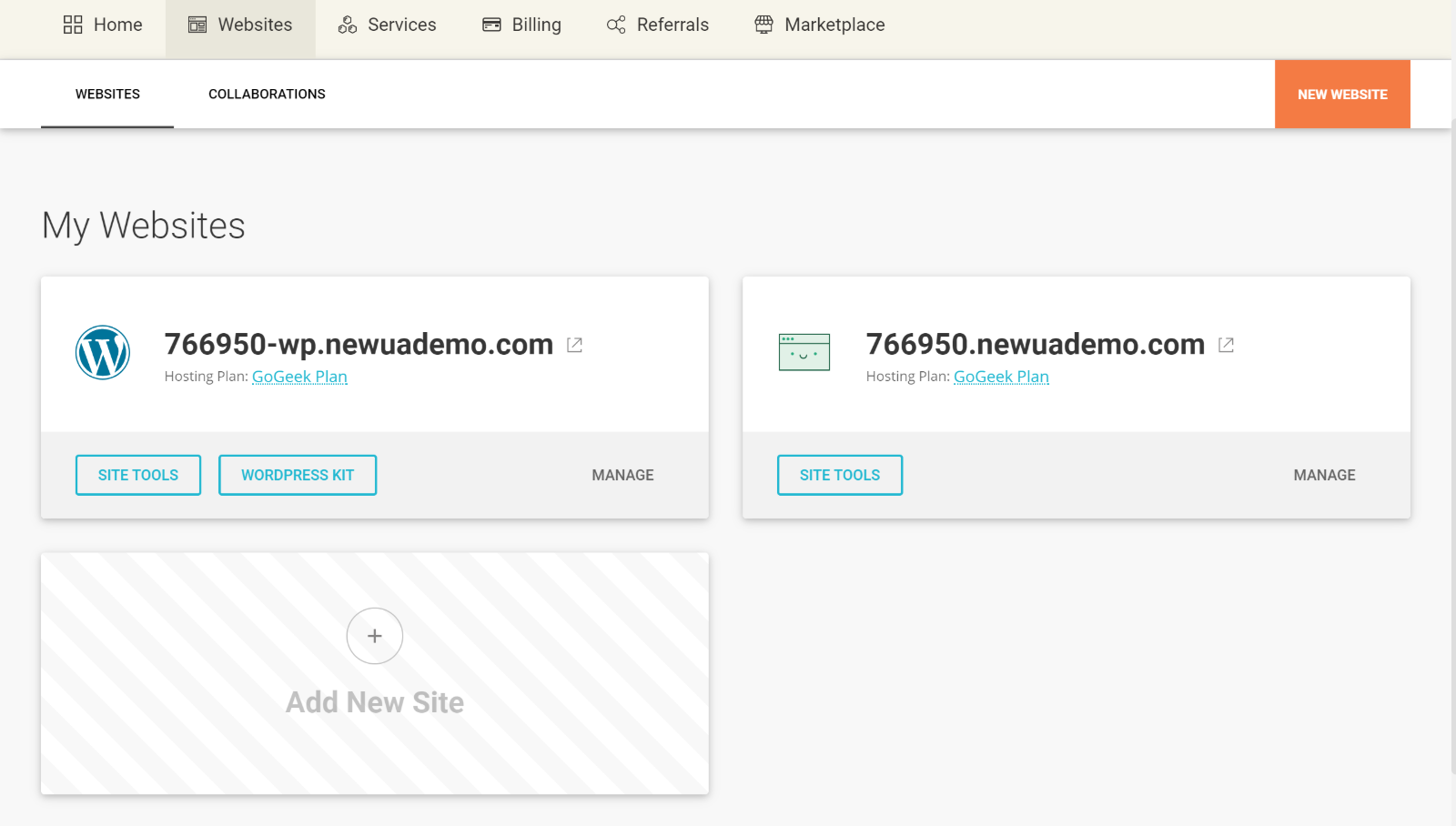
Task: Open GoGeek Plan link for 766950-wp site
Action: (299, 377)
